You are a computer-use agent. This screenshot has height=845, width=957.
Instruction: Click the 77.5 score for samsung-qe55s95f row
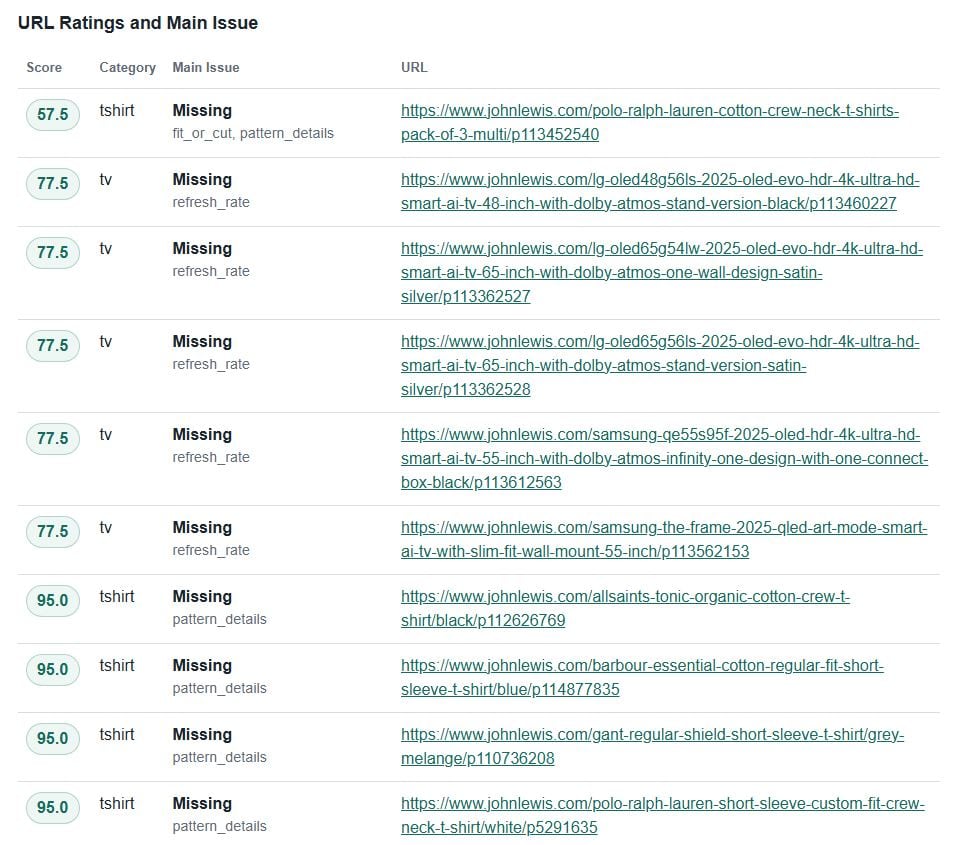click(52, 438)
